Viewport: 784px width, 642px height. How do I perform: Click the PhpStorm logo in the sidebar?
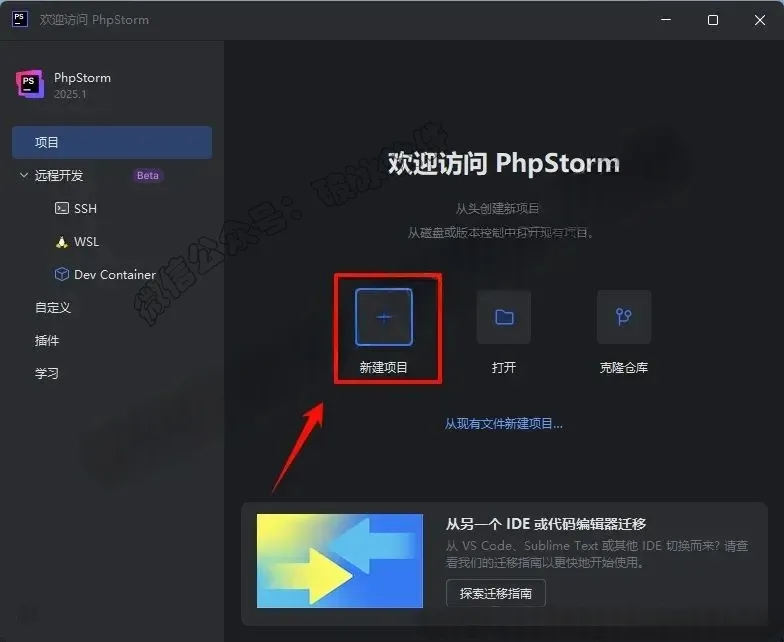coord(30,84)
